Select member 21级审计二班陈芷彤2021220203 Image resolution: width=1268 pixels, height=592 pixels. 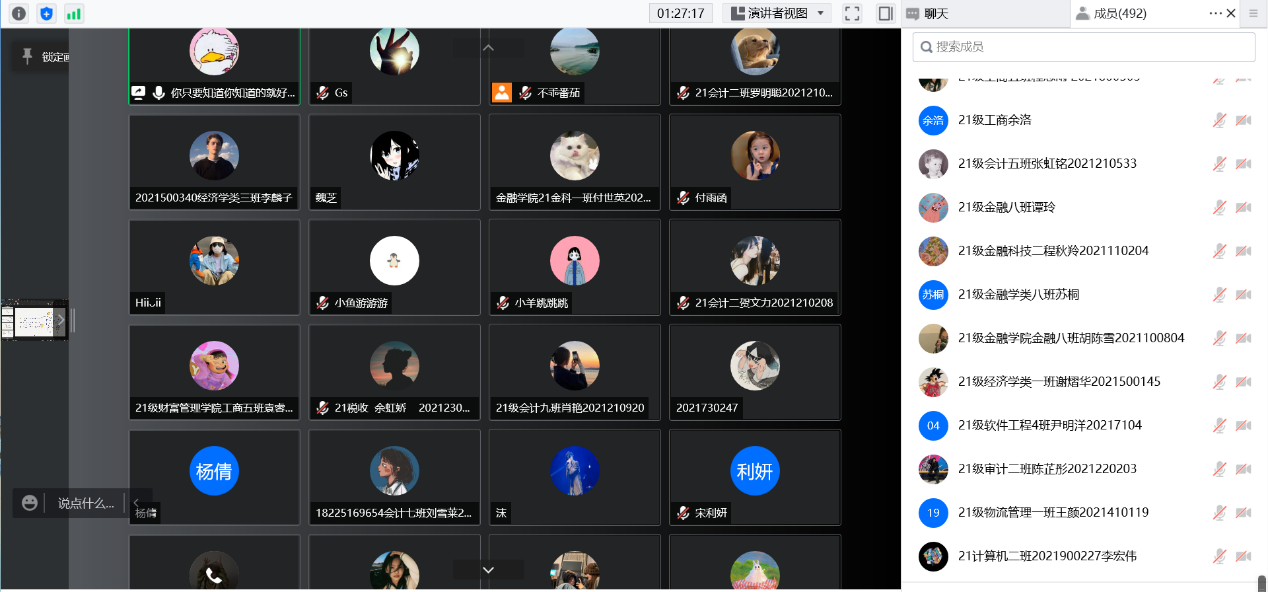pos(1046,469)
